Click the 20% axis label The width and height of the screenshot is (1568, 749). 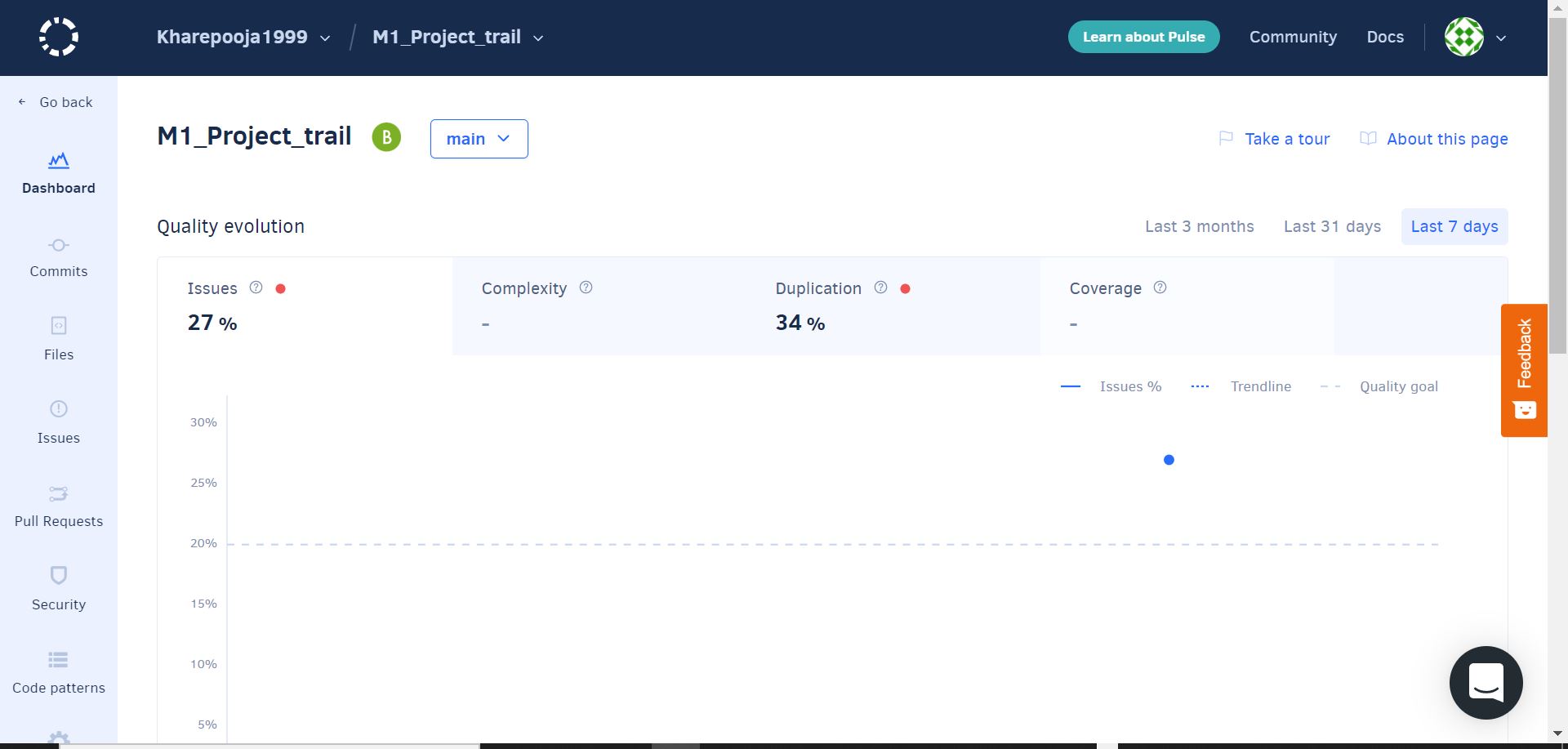(203, 543)
